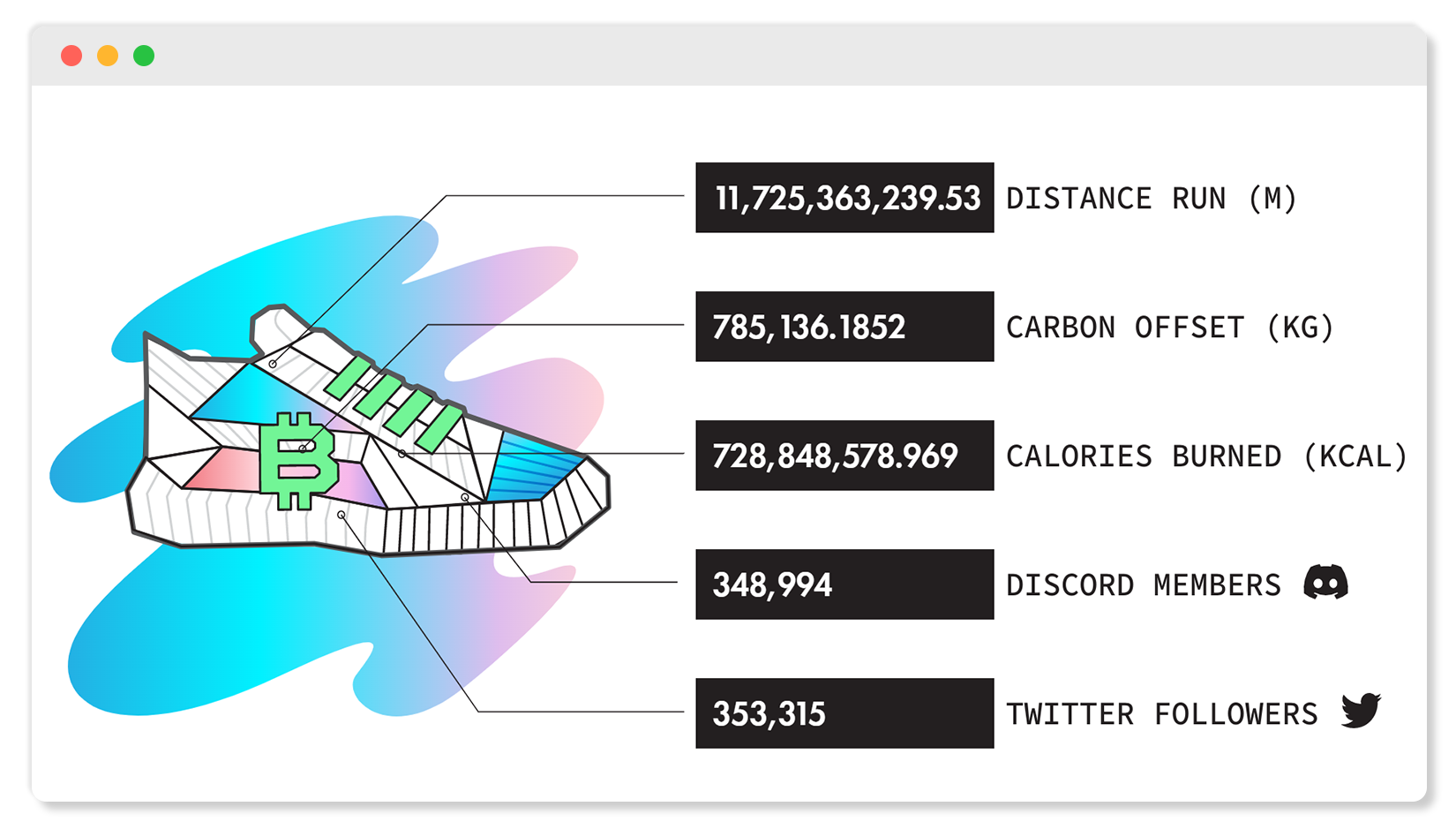Click the Twitter bird icon

1361,711
